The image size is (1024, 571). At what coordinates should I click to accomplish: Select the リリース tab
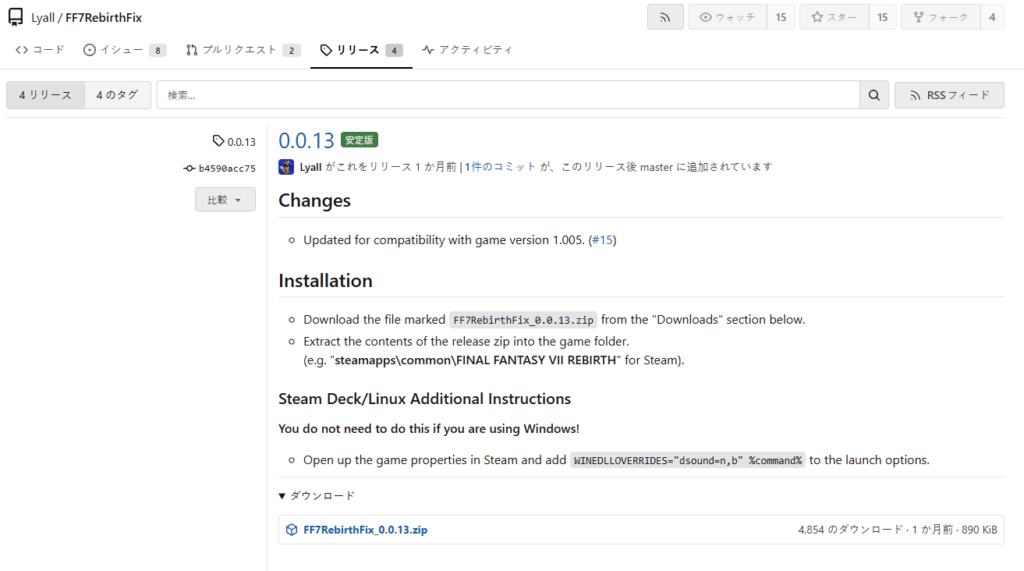point(361,50)
